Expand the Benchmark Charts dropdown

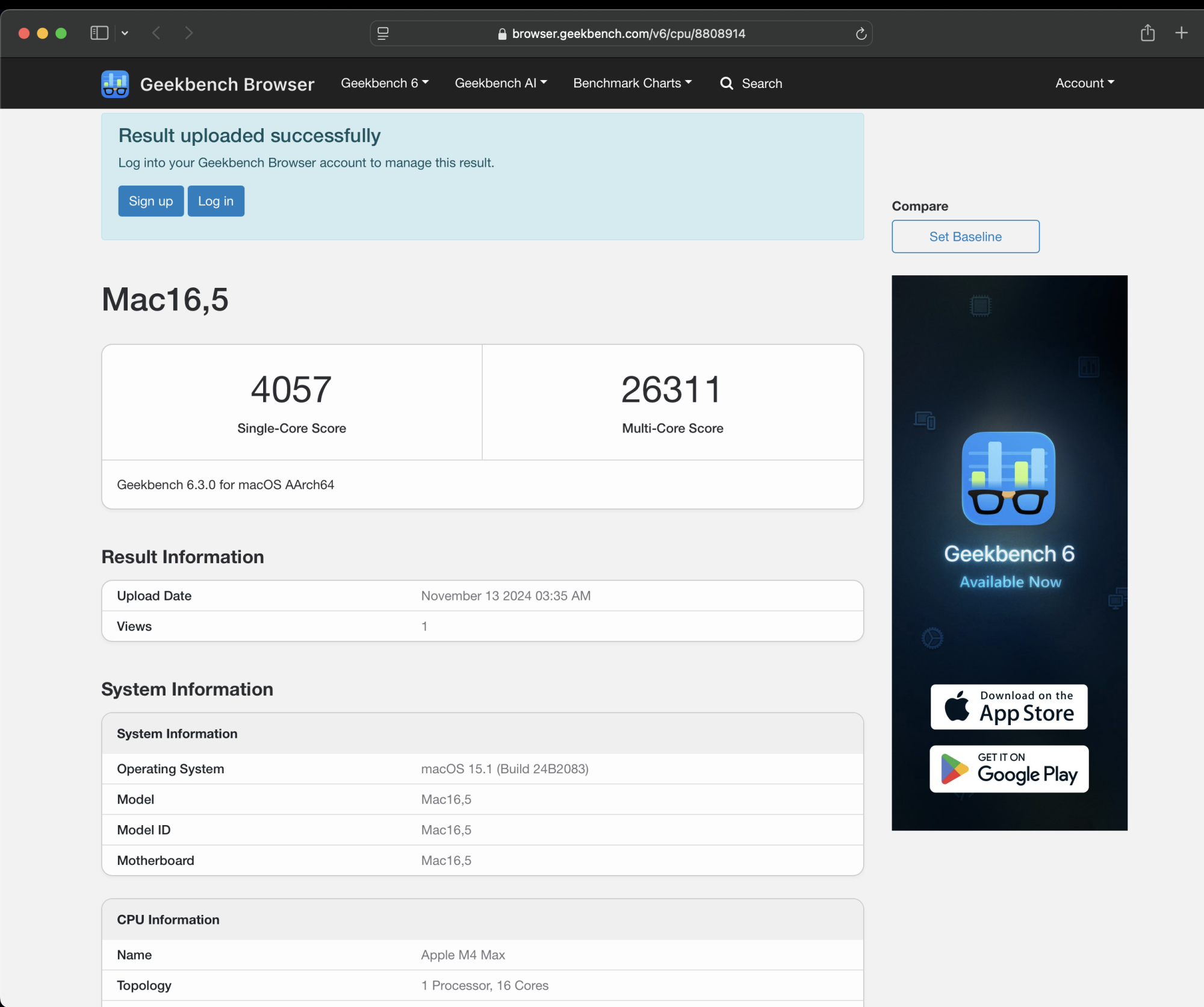pyautogui.click(x=632, y=83)
